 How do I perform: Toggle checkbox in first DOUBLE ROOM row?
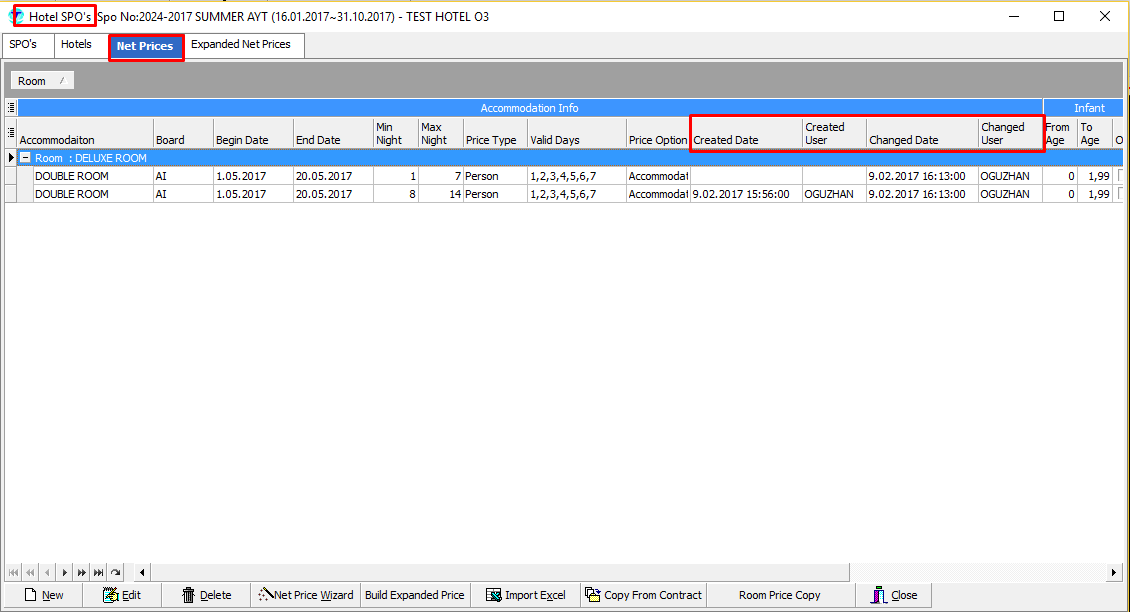pos(1122,176)
